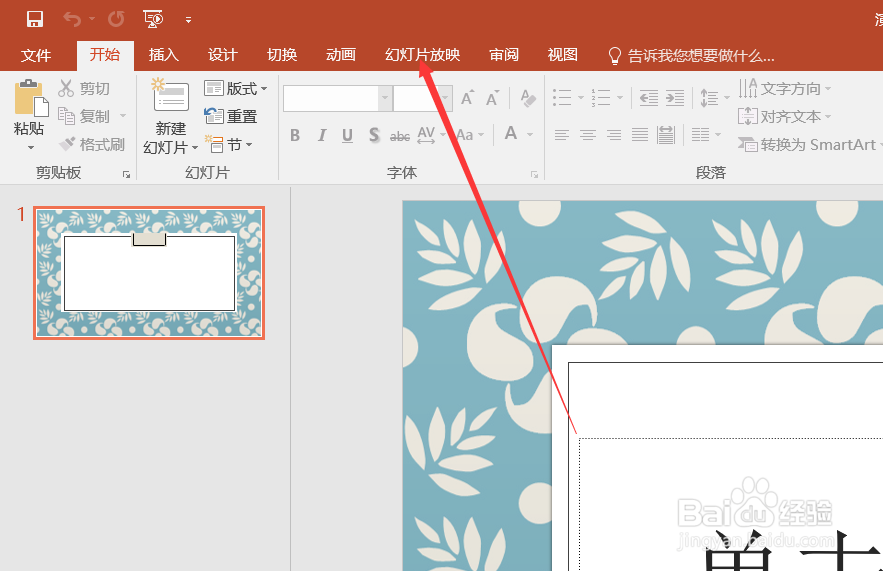The width and height of the screenshot is (883, 571).
Task: Click the Decrease Font Size icon
Action: click(x=492, y=98)
